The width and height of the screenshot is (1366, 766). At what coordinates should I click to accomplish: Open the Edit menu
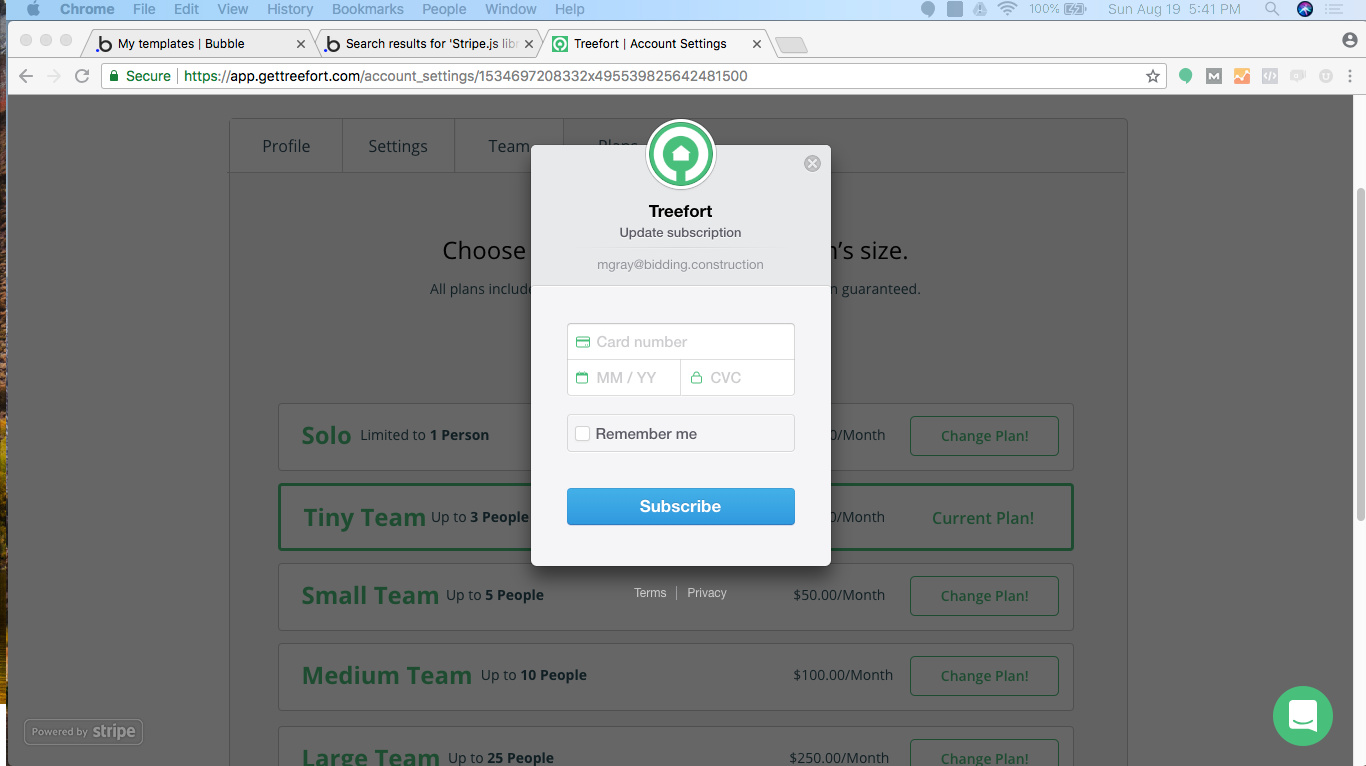[186, 9]
